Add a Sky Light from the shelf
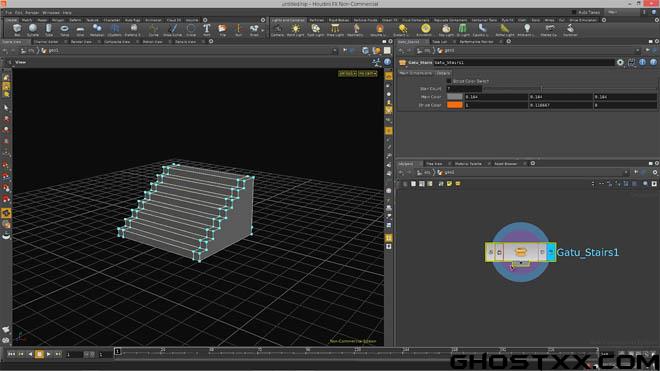 [446, 29]
